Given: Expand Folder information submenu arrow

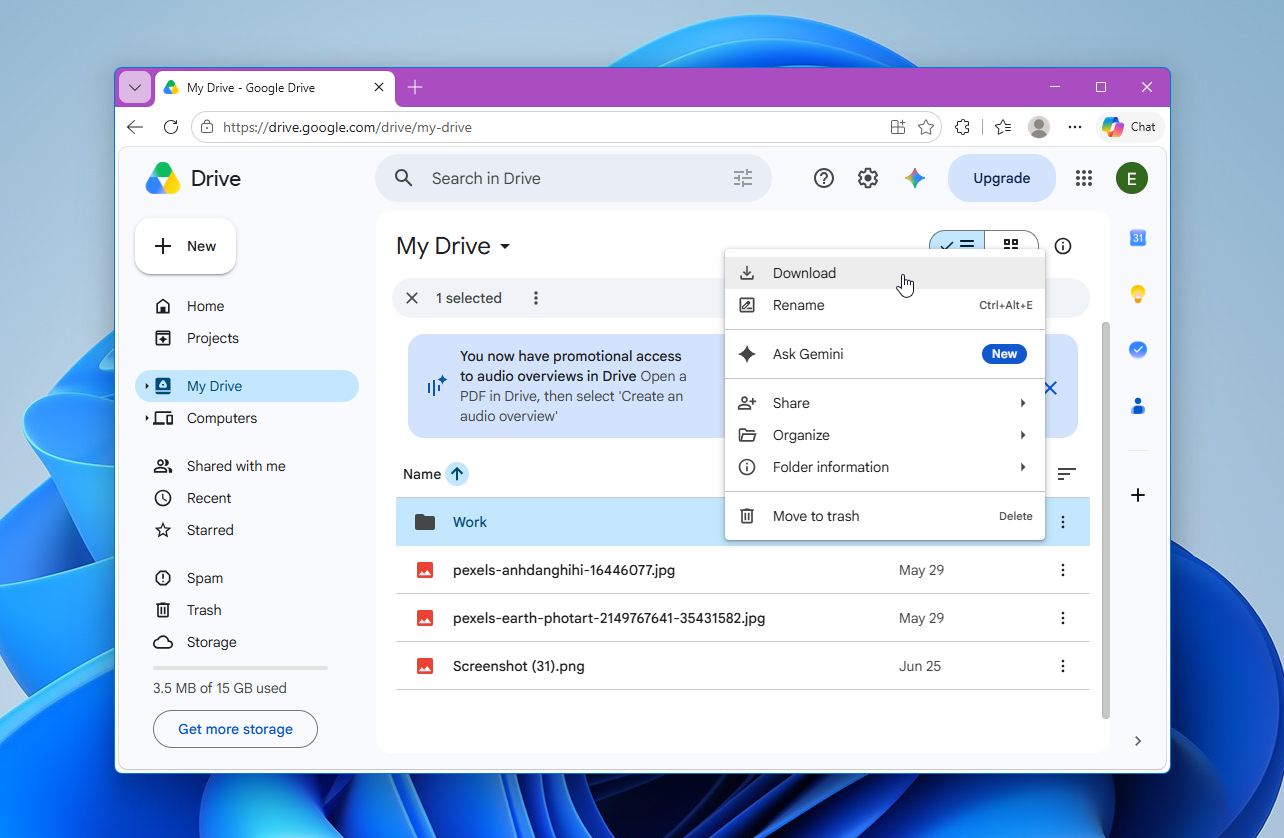Looking at the screenshot, I should coord(1023,467).
